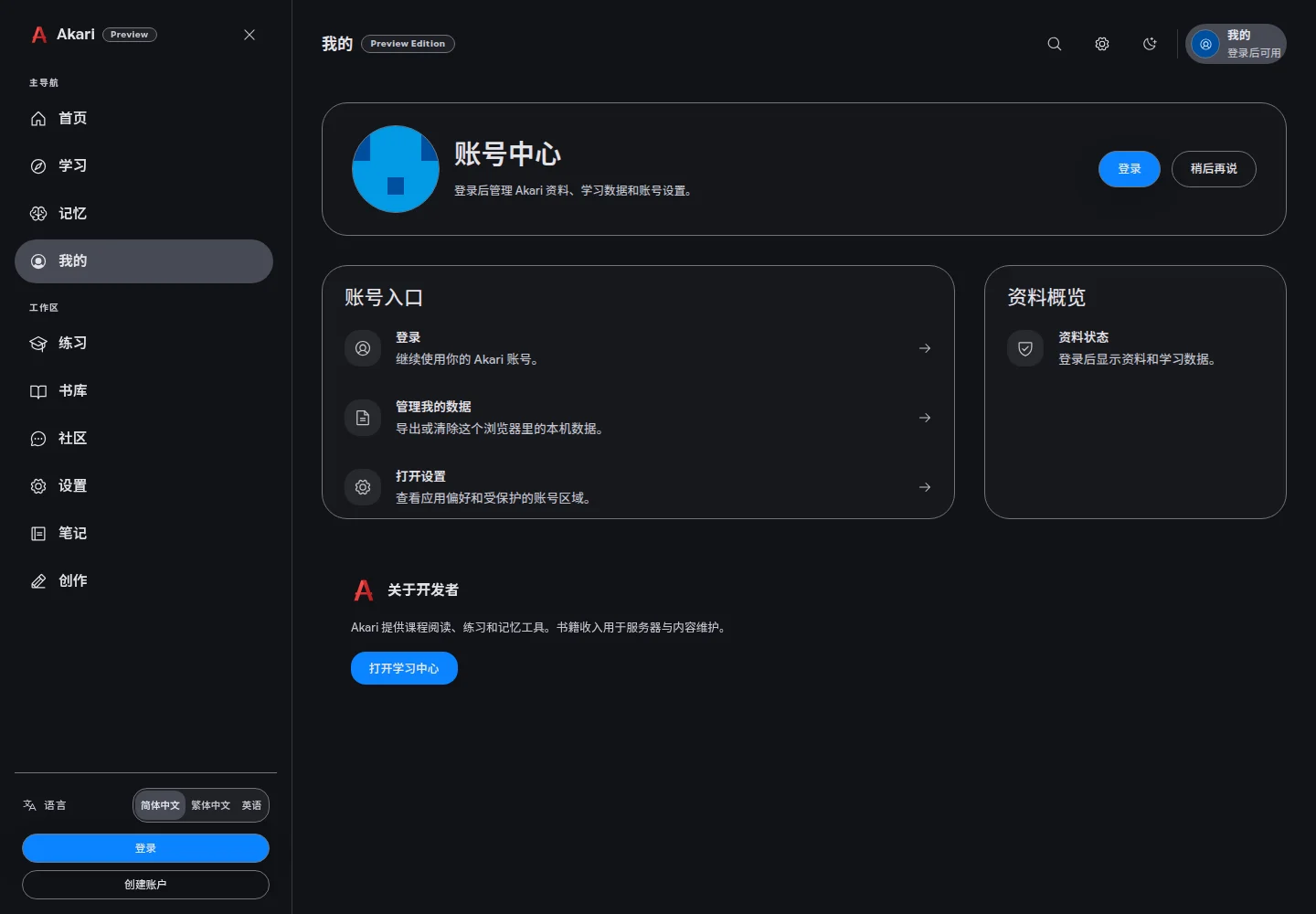Image resolution: width=1316 pixels, height=914 pixels.
Task: Click 资料概览 heading text
Action: [x=1046, y=297]
